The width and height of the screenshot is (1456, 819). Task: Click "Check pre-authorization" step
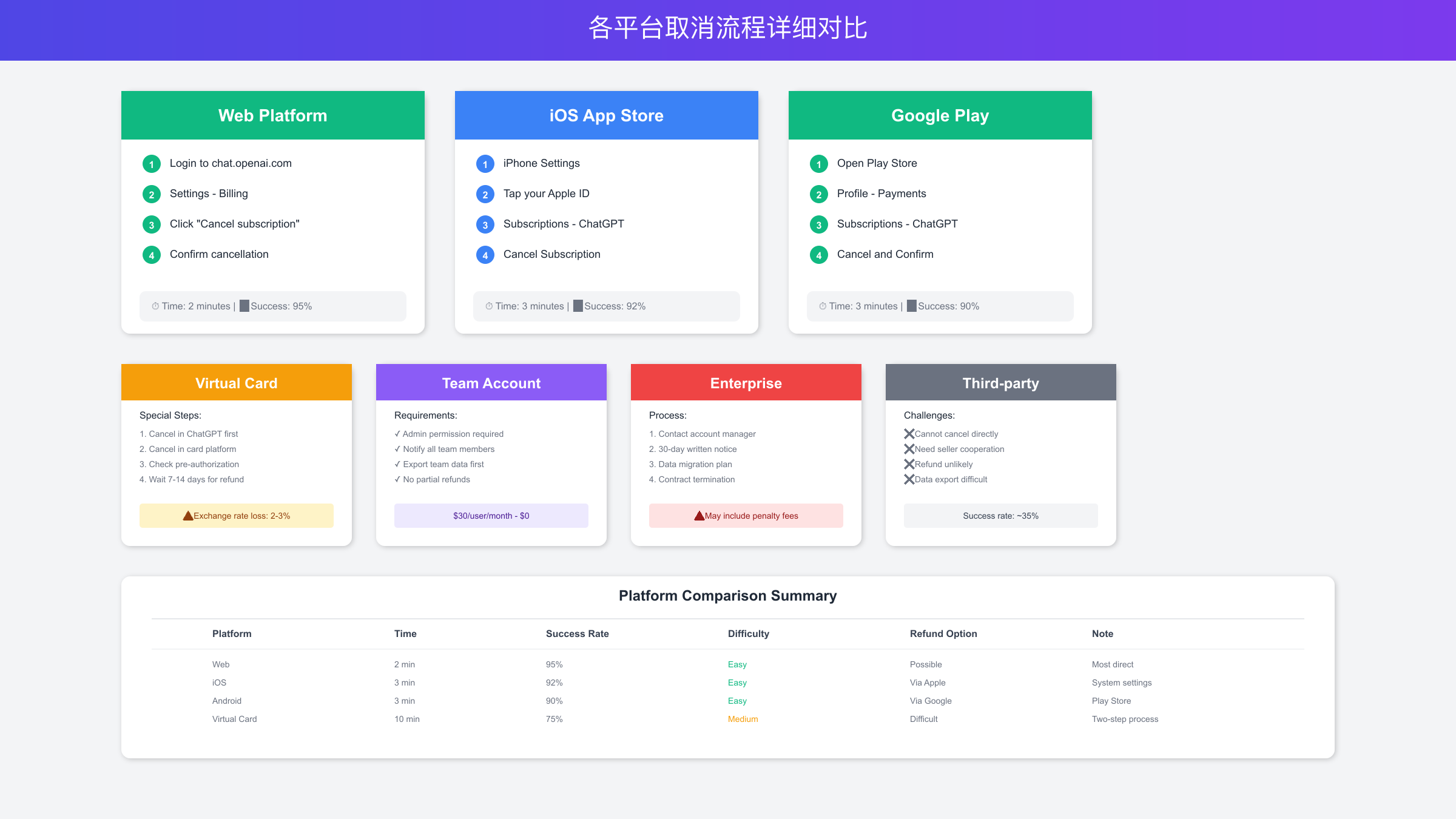coord(189,464)
